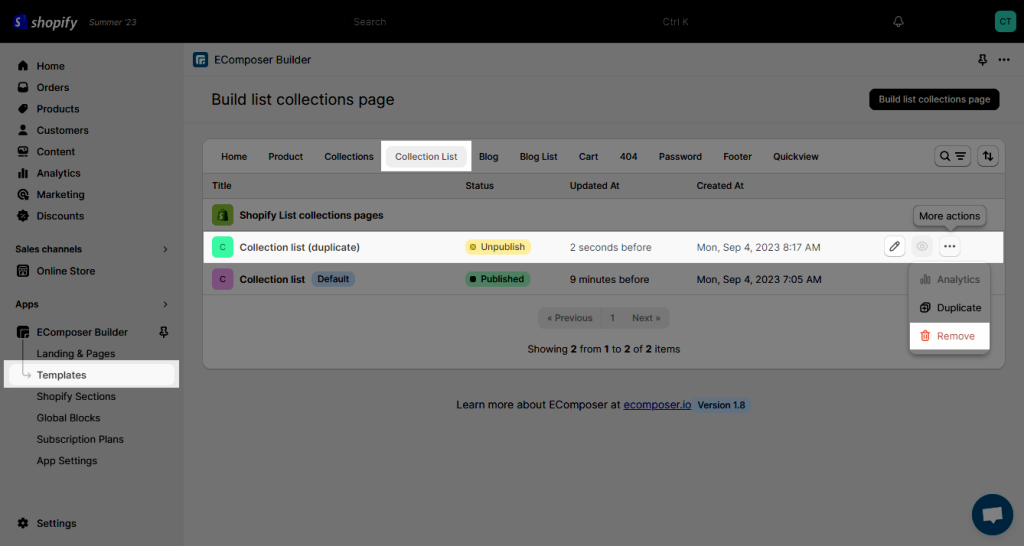Screen dimensions: 1024x546
Task: Click the Online Store icon
Action: click(23, 271)
